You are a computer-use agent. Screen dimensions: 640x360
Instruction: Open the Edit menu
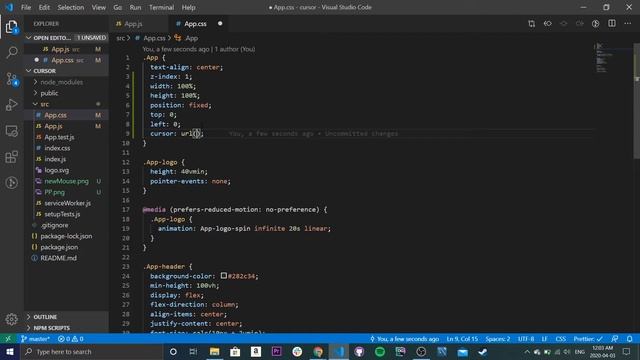tap(44, 7)
